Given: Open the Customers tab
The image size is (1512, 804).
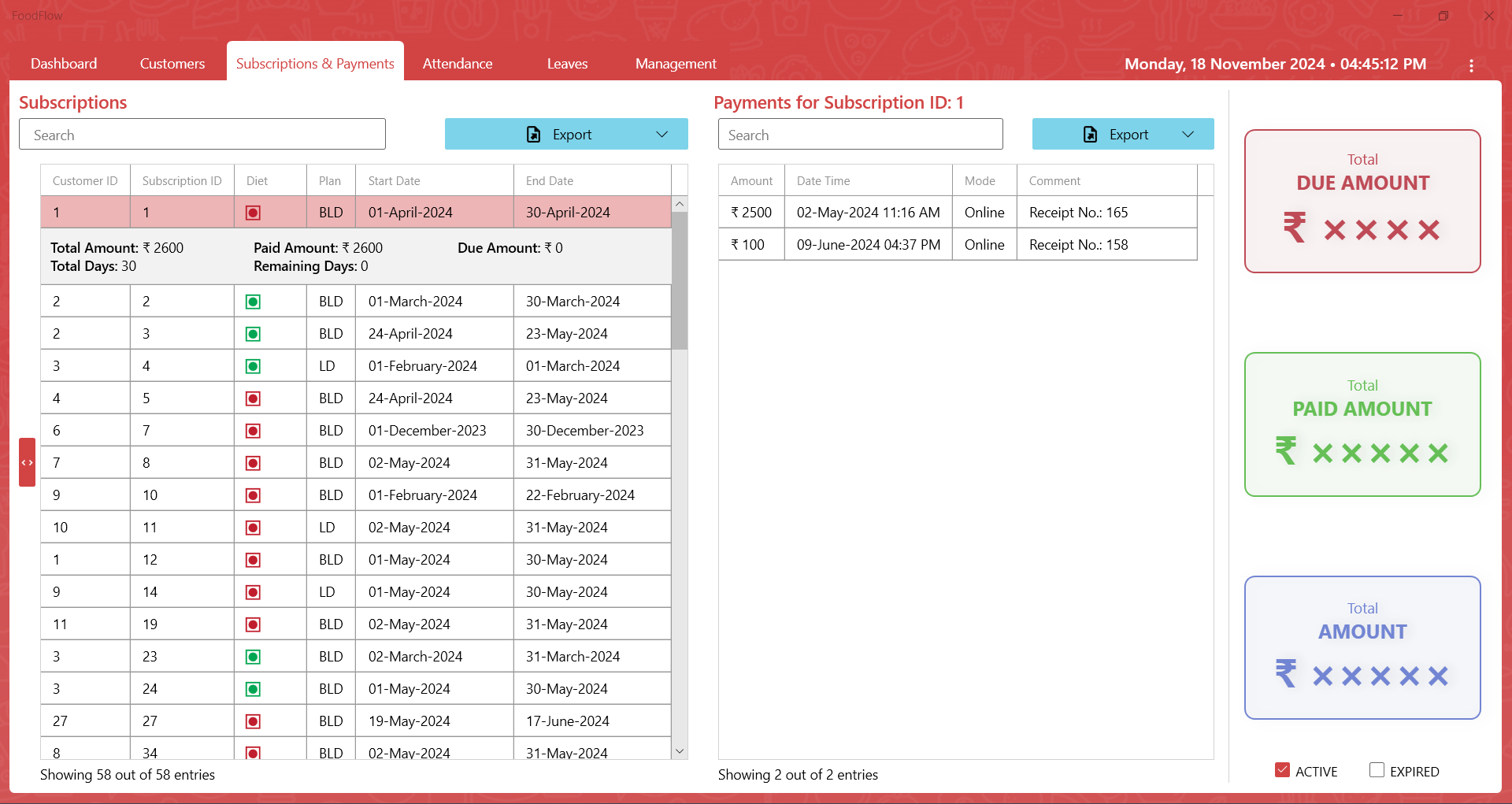Looking at the screenshot, I should (172, 64).
